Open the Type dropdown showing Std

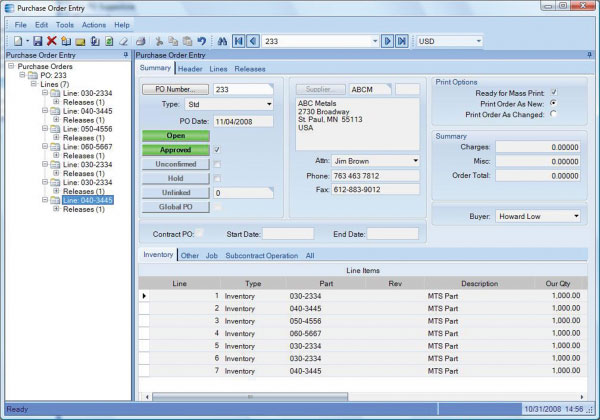(x=243, y=104)
